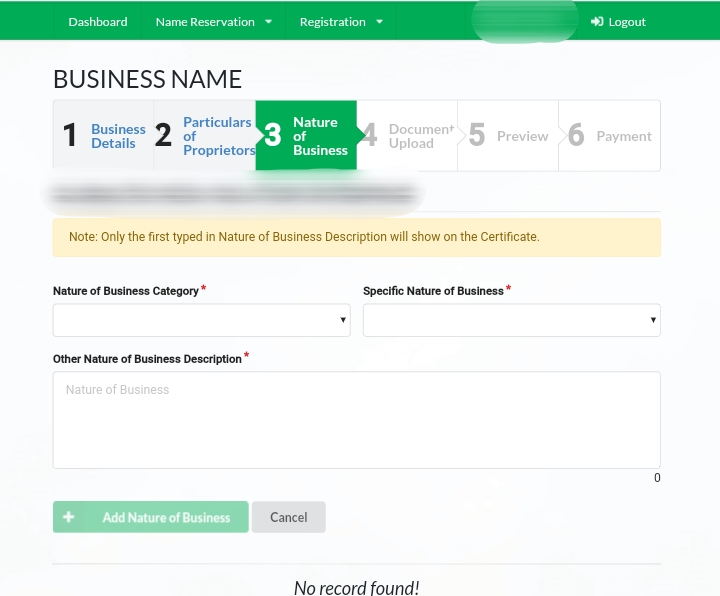This screenshot has height=596, width=720.
Task: Expand the Name Reservation dropdown caret
Action: coord(269,22)
